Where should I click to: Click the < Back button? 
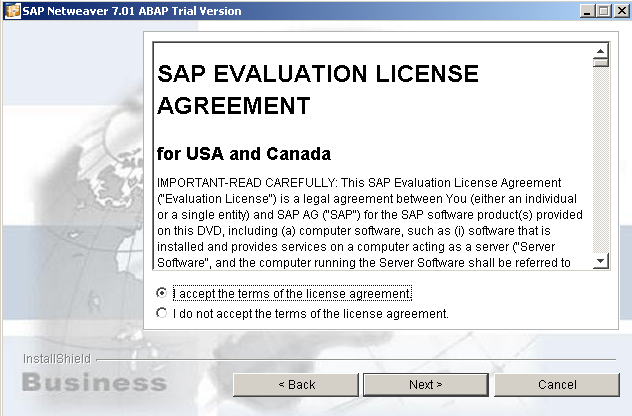[296, 385]
